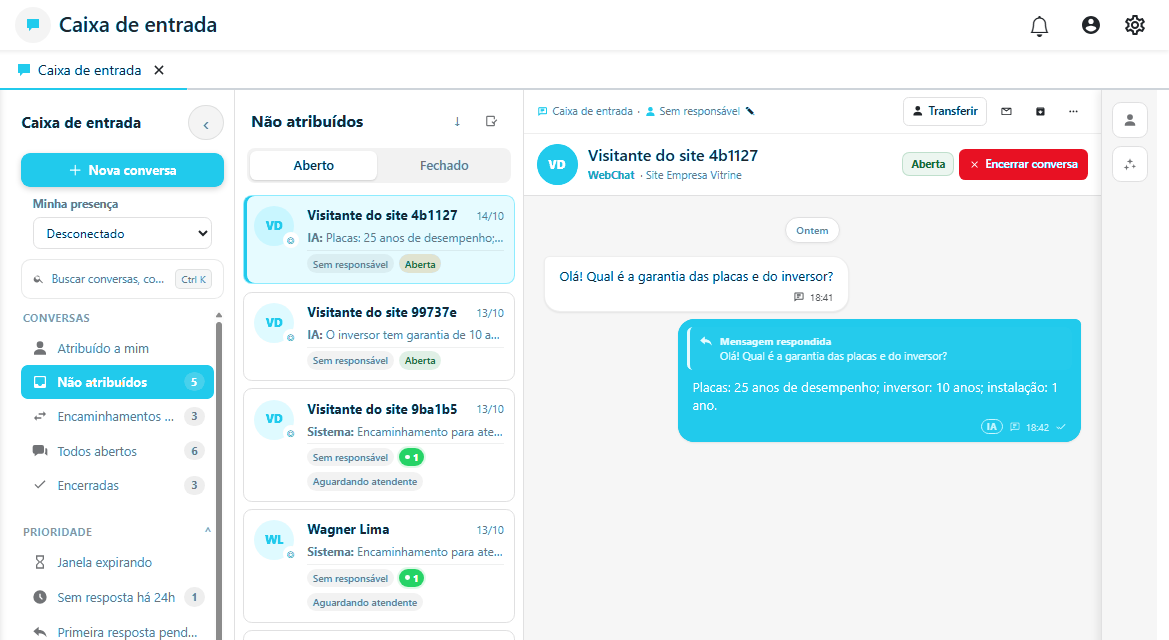The width and height of the screenshot is (1169, 640).
Task: Click the Ctrl K shortcut hint
Action: (x=193, y=279)
